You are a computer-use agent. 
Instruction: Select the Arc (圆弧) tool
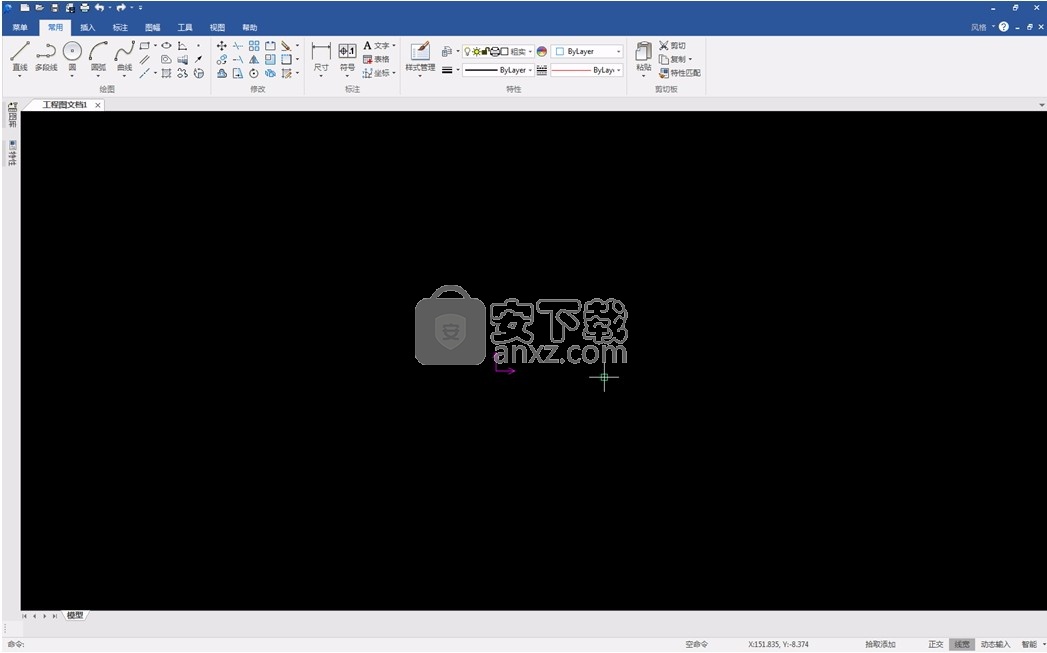[x=98, y=57]
